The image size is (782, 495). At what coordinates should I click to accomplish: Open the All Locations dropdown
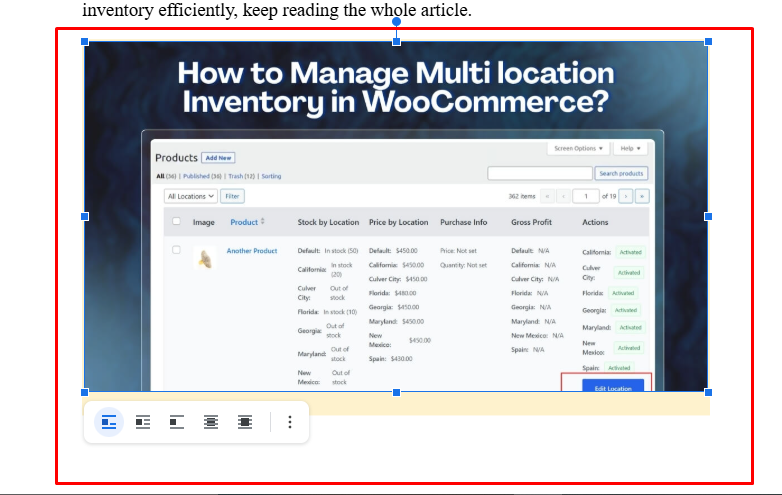(191, 196)
